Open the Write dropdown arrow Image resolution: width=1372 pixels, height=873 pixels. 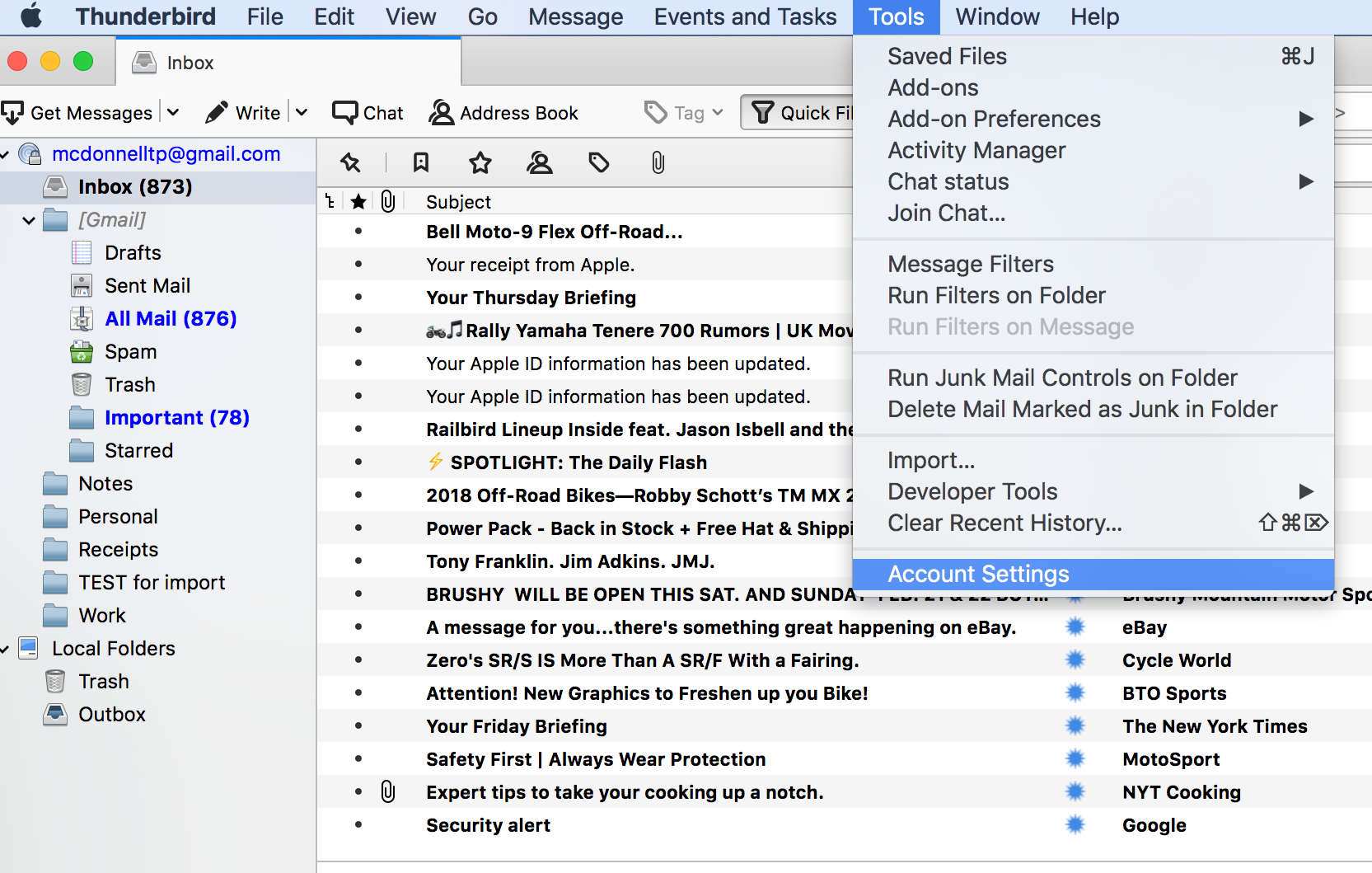(x=302, y=113)
